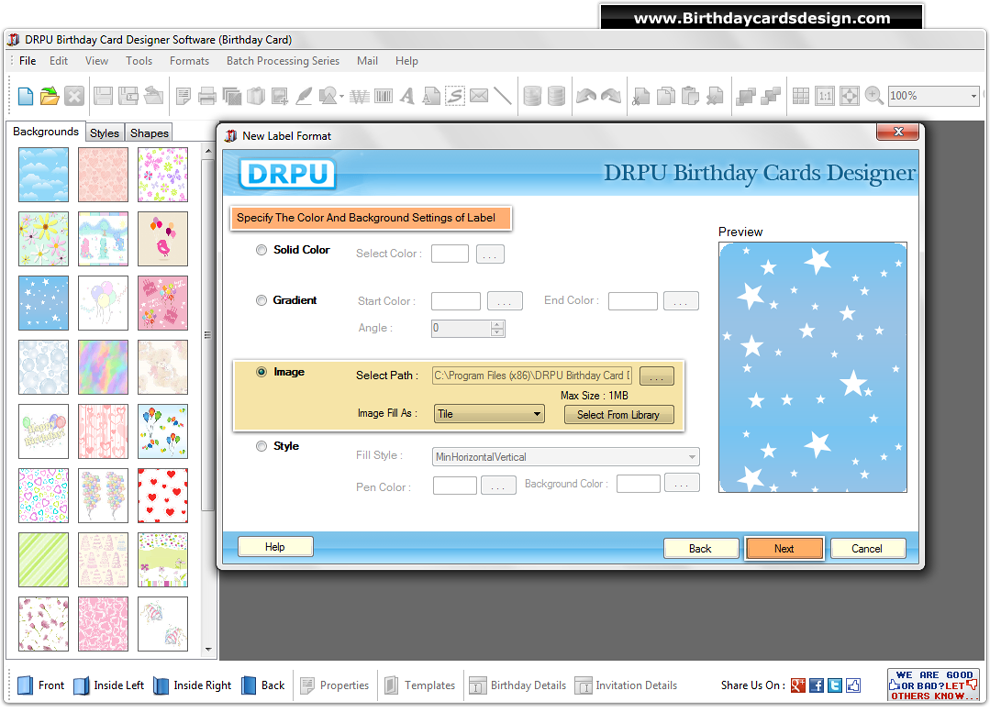Open the Edit menu
Screen dimensions: 990x707
(58, 61)
